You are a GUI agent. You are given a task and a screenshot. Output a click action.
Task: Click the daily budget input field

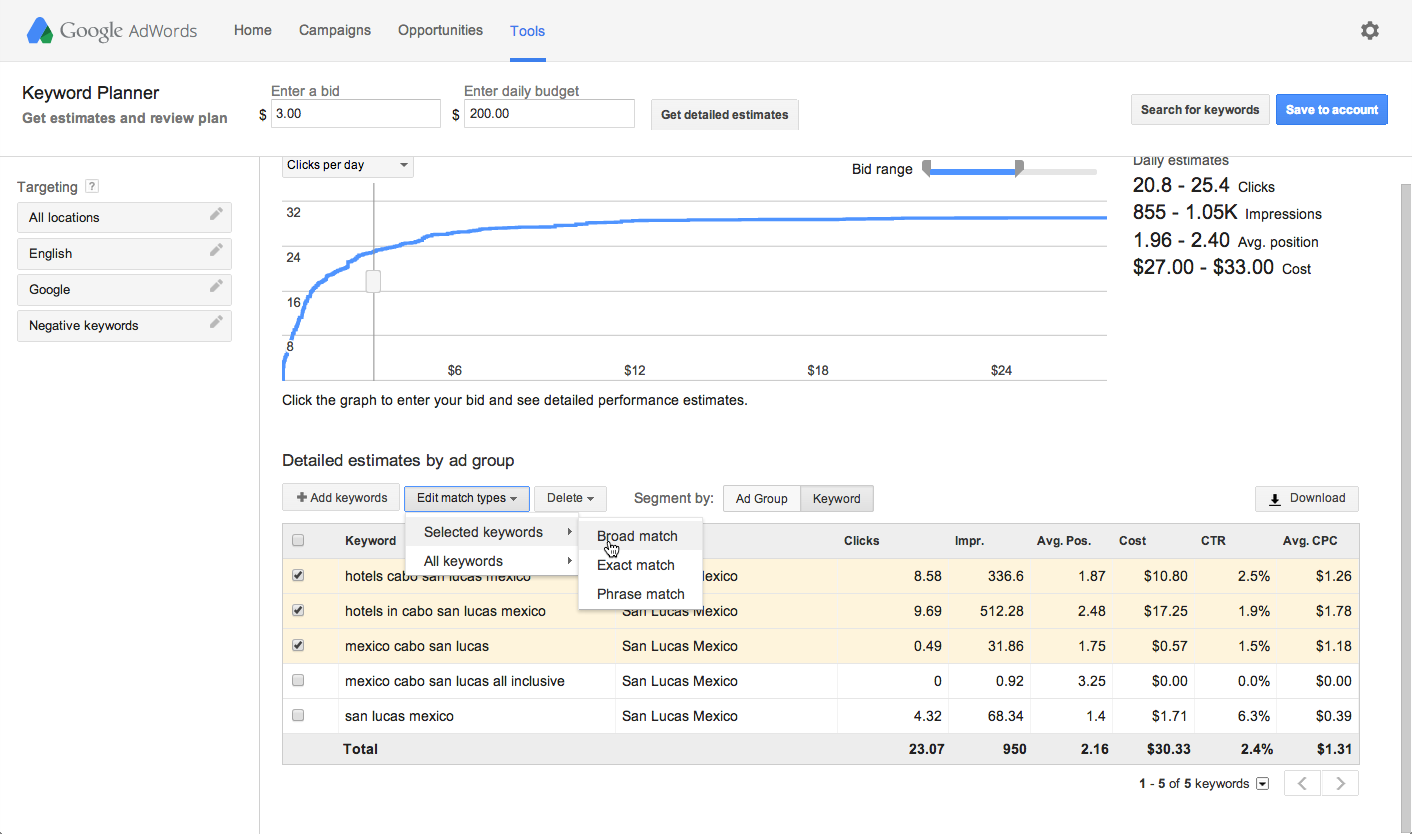[549, 114]
